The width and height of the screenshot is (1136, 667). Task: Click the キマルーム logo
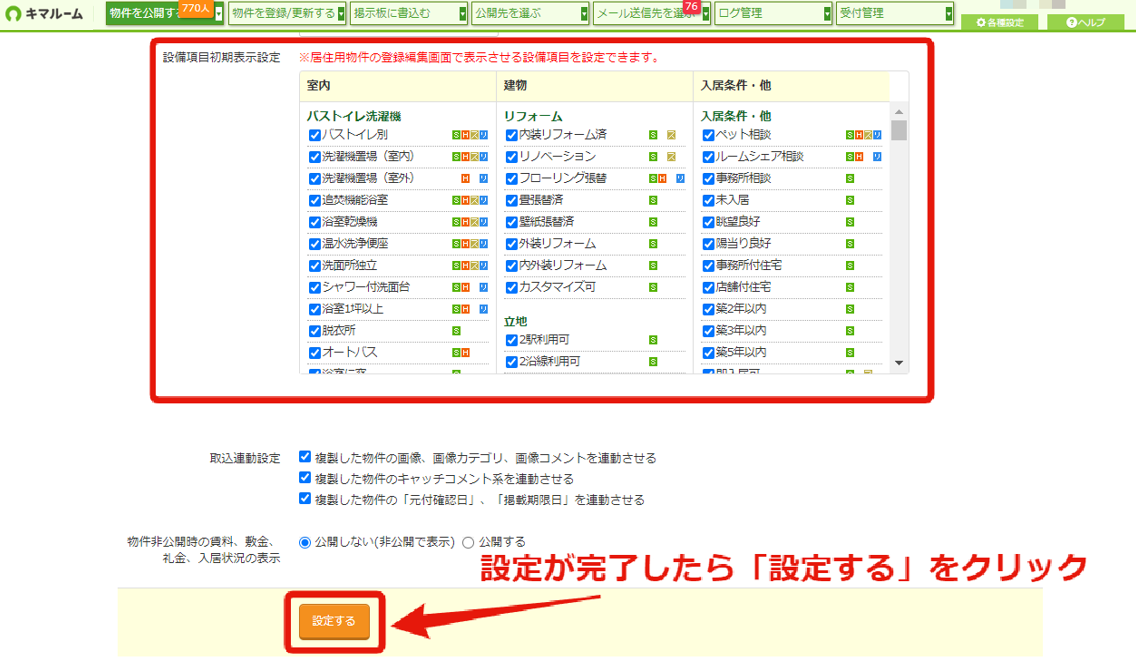pyautogui.click(x=44, y=13)
